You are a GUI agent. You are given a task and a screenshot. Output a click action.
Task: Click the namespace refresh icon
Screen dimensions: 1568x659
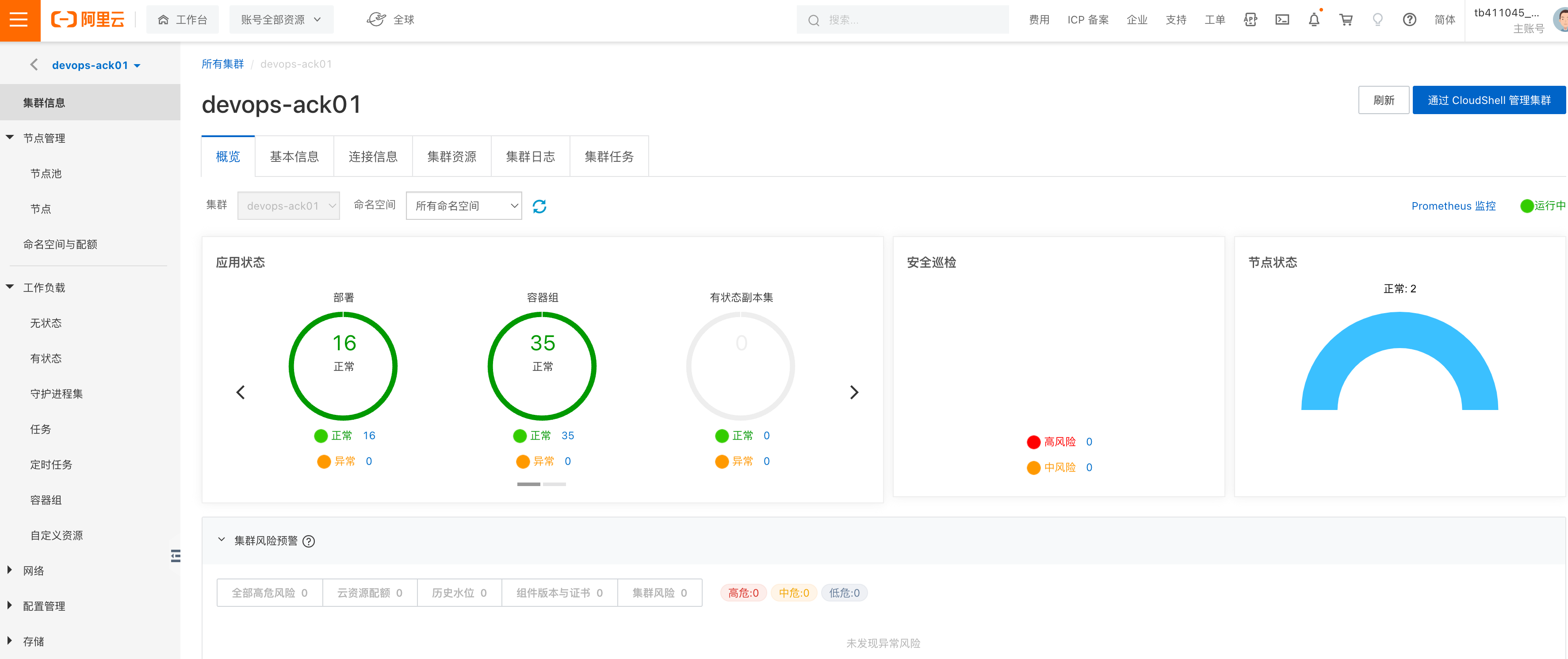[x=539, y=207]
